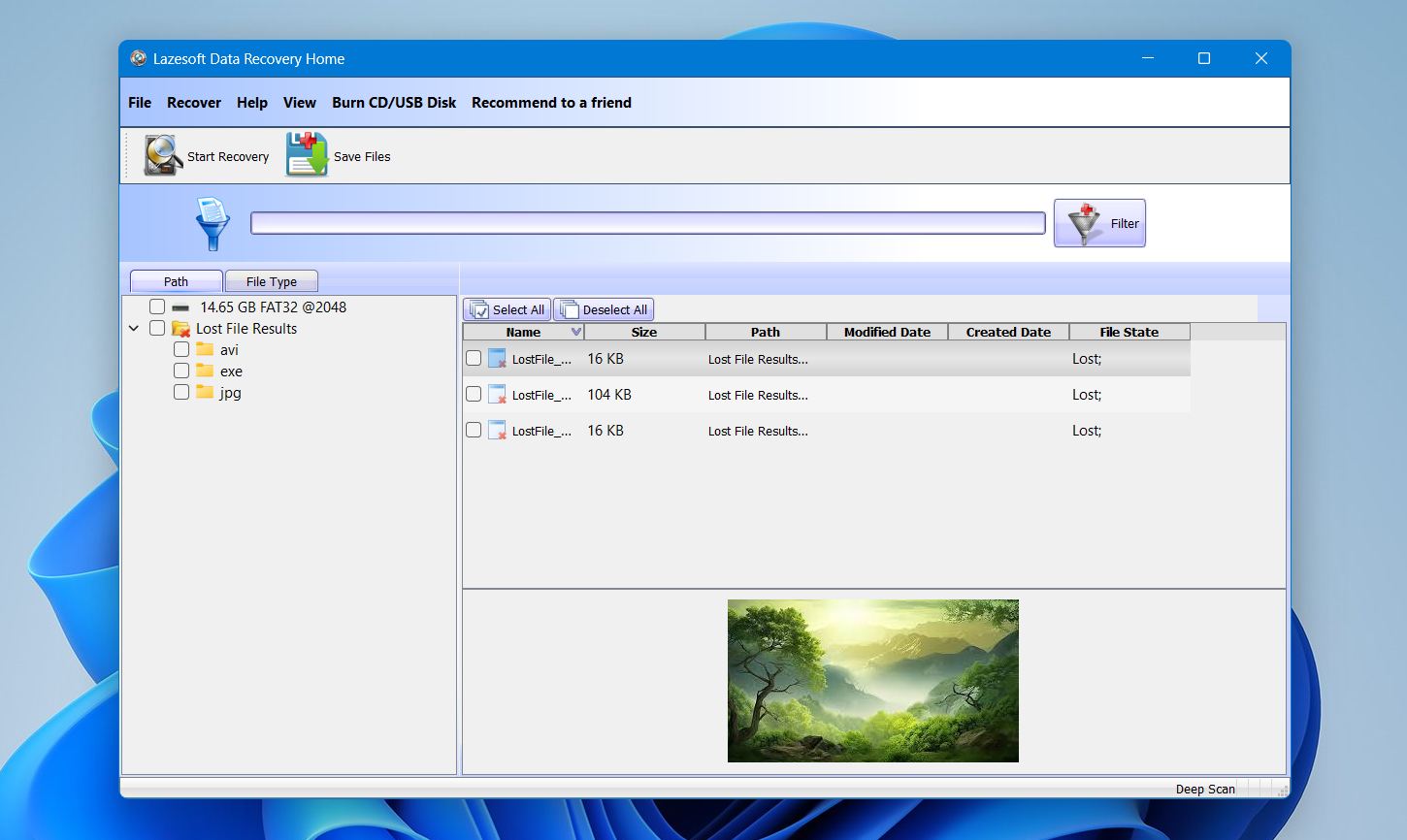Click the landscape preview image
Screen dimensions: 1407x840
(872, 680)
